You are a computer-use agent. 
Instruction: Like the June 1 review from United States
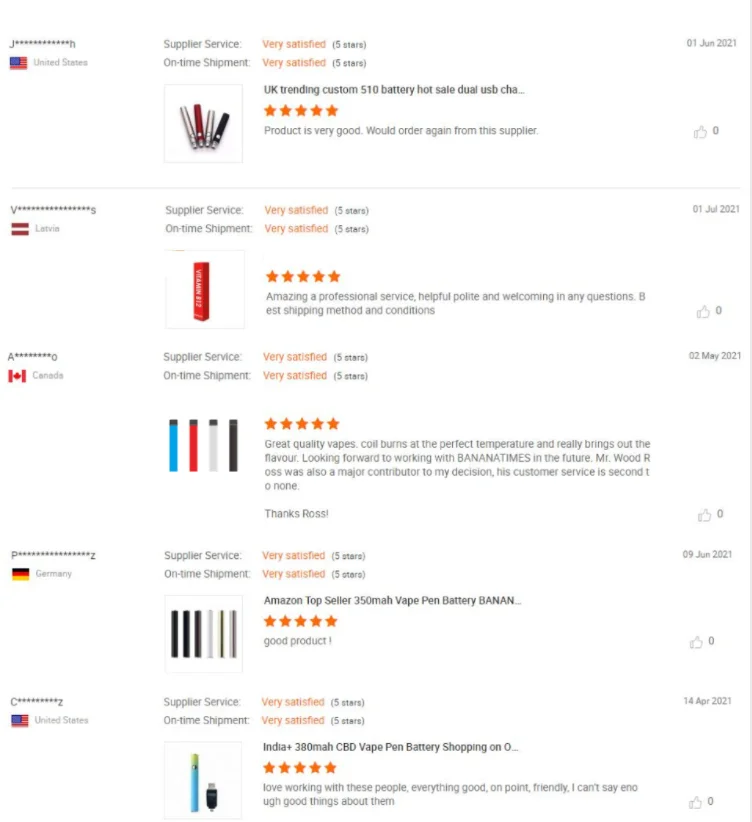point(700,131)
